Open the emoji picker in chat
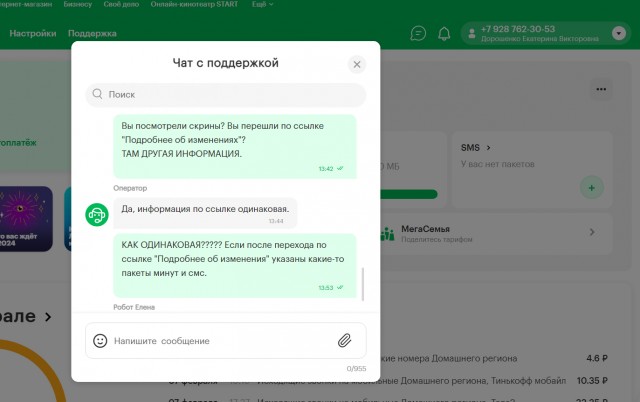 [100, 340]
